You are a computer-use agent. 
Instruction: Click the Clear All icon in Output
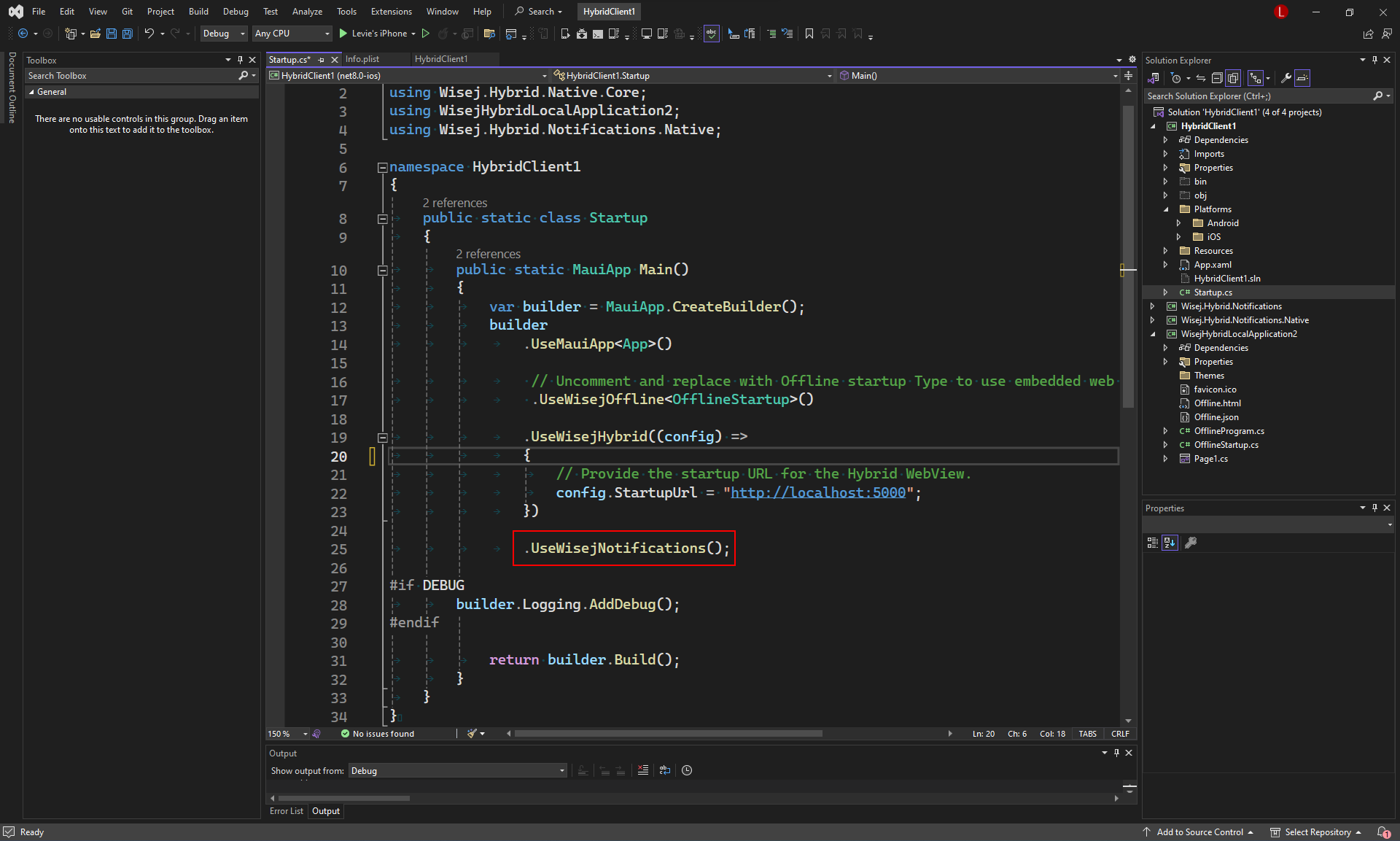(x=642, y=770)
